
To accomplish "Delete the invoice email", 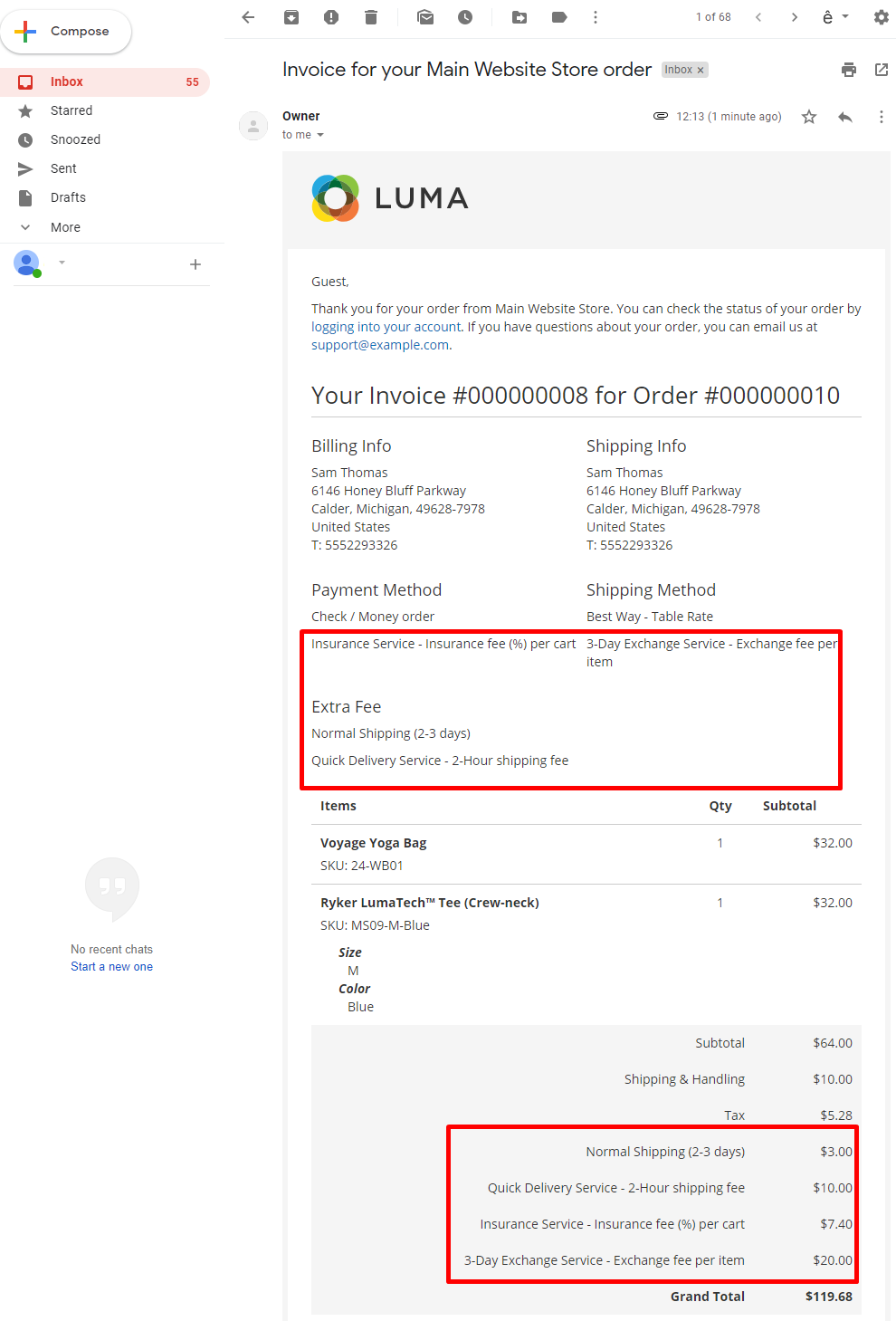I will (371, 17).
